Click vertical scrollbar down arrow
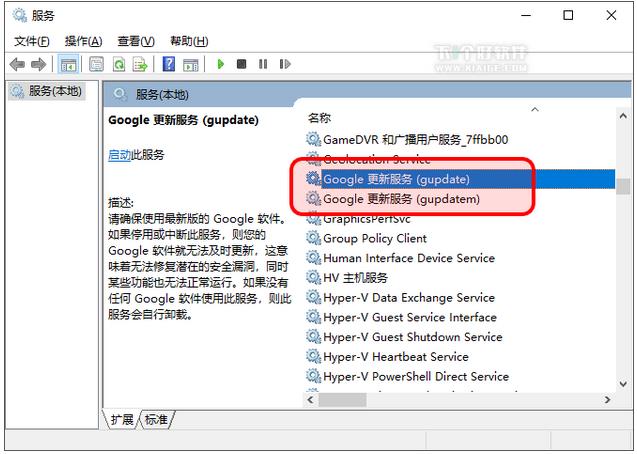 pyautogui.click(x=623, y=384)
